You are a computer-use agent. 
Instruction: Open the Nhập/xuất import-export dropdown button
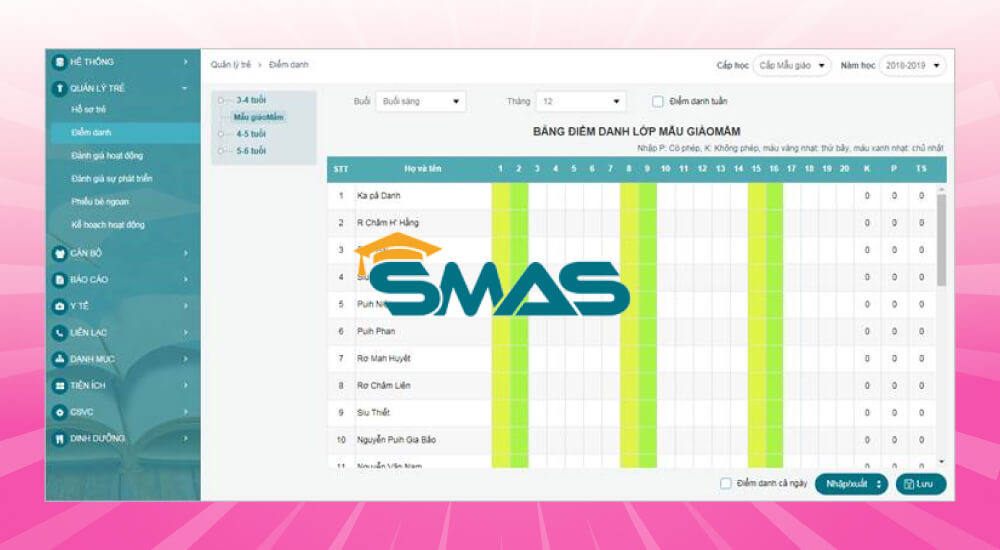(x=851, y=484)
